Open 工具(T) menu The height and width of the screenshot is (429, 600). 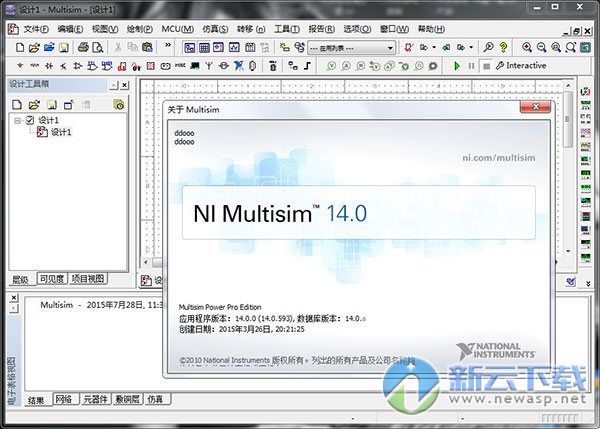[x=287, y=29]
